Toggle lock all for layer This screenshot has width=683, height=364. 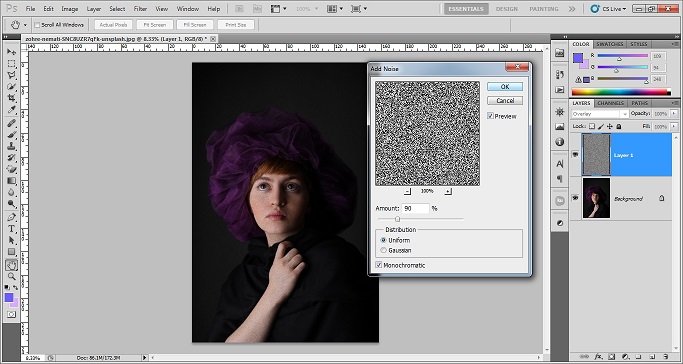click(619, 126)
